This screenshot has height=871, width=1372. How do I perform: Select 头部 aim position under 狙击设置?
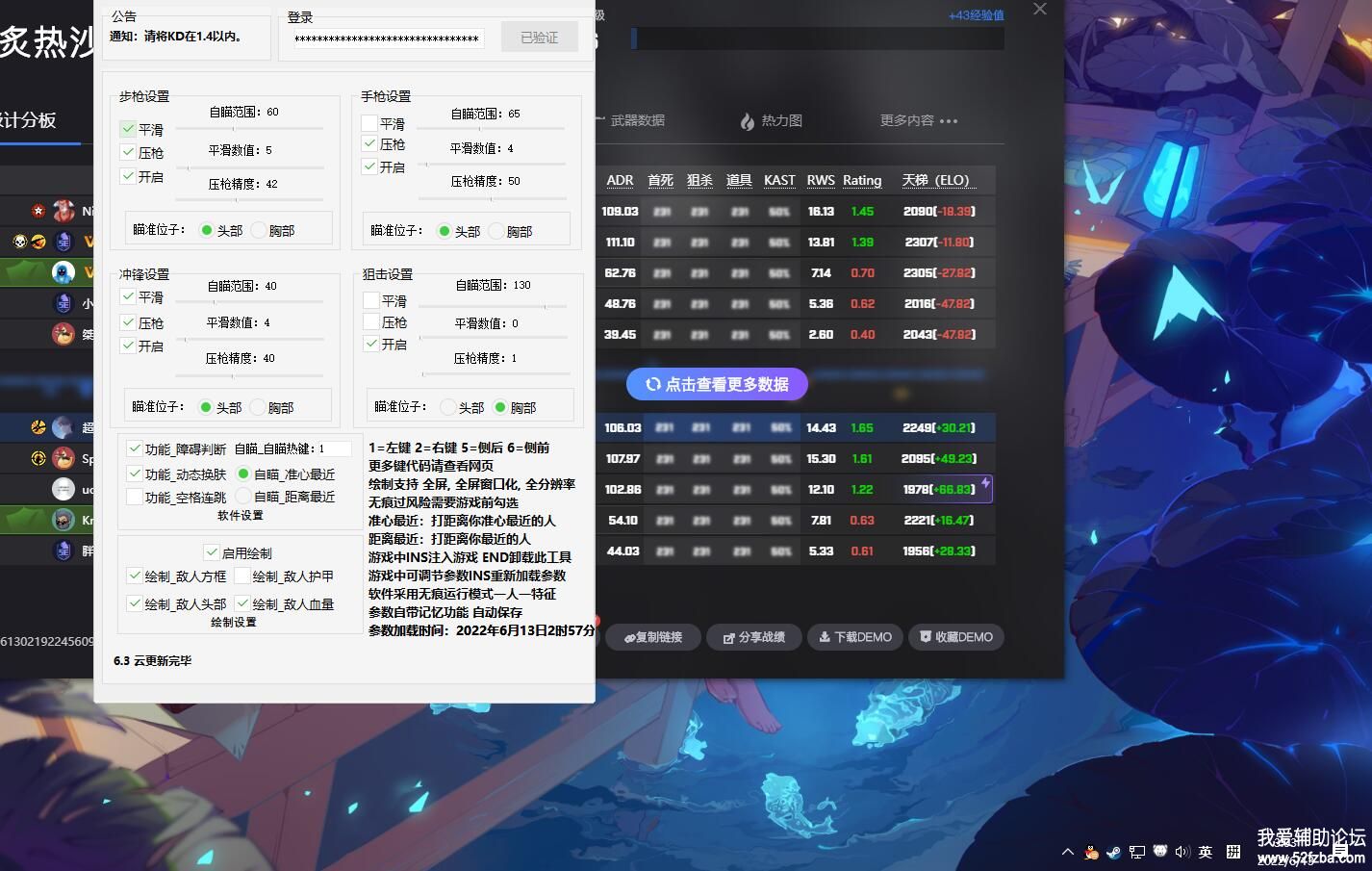(448, 407)
